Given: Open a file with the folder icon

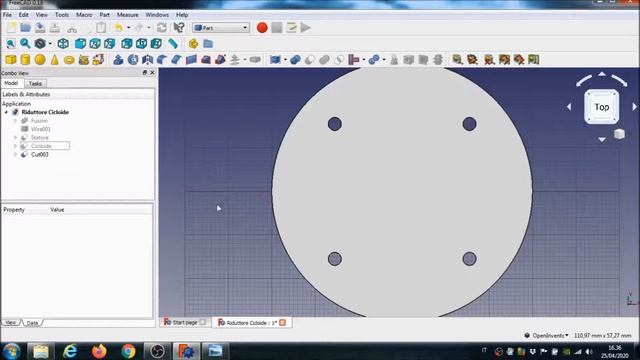Looking at the screenshot, I should (x=25, y=28).
